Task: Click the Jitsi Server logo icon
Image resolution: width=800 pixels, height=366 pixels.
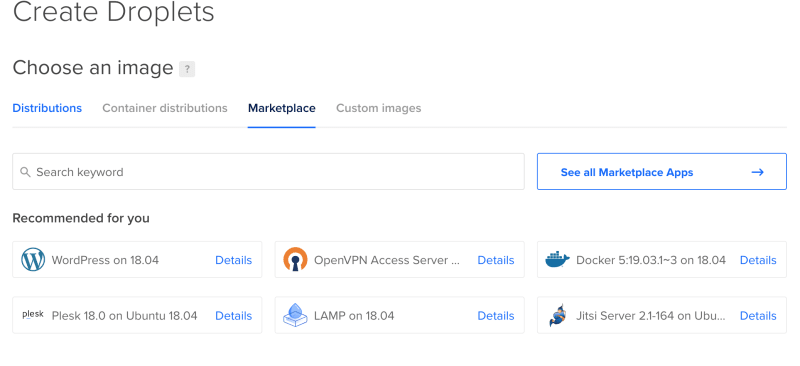Action: (x=557, y=315)
